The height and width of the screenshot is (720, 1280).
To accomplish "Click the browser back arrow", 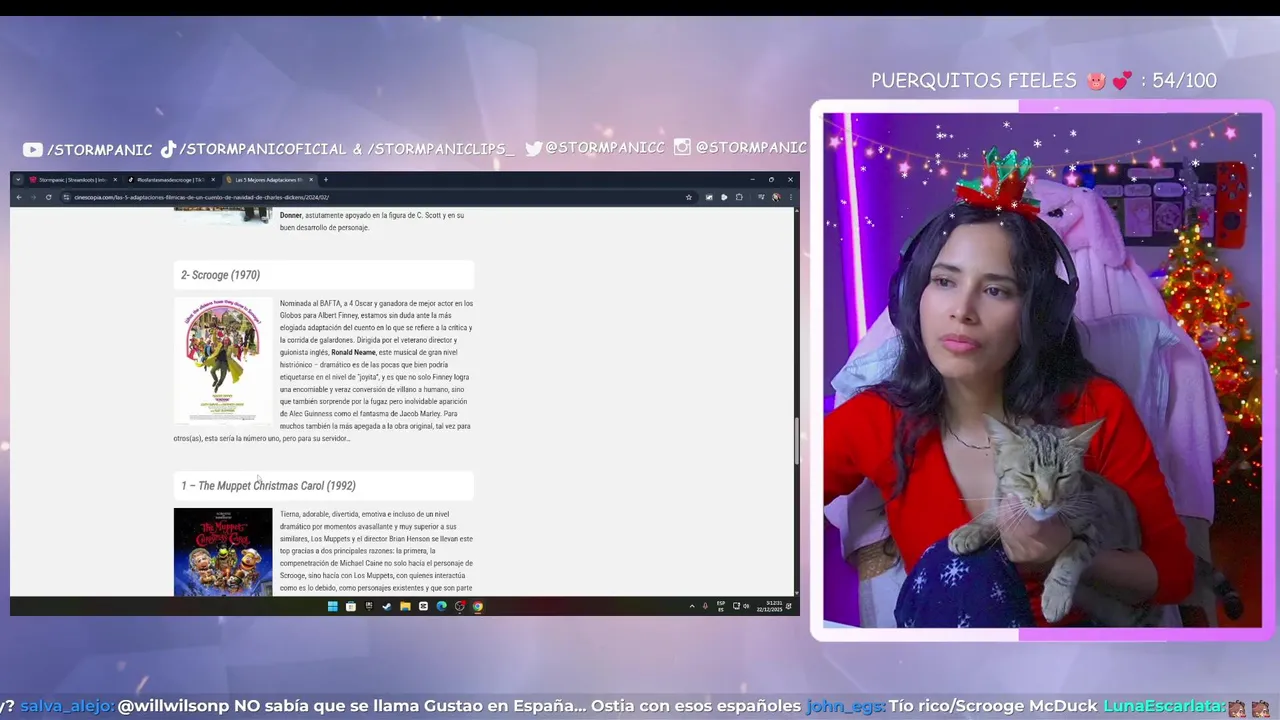I will [19, 197].
